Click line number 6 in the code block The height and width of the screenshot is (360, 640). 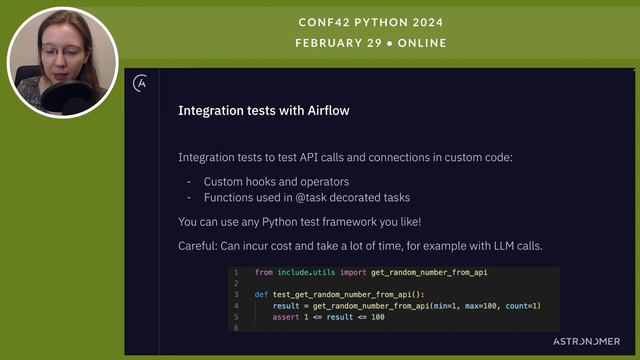coord(236,328)
